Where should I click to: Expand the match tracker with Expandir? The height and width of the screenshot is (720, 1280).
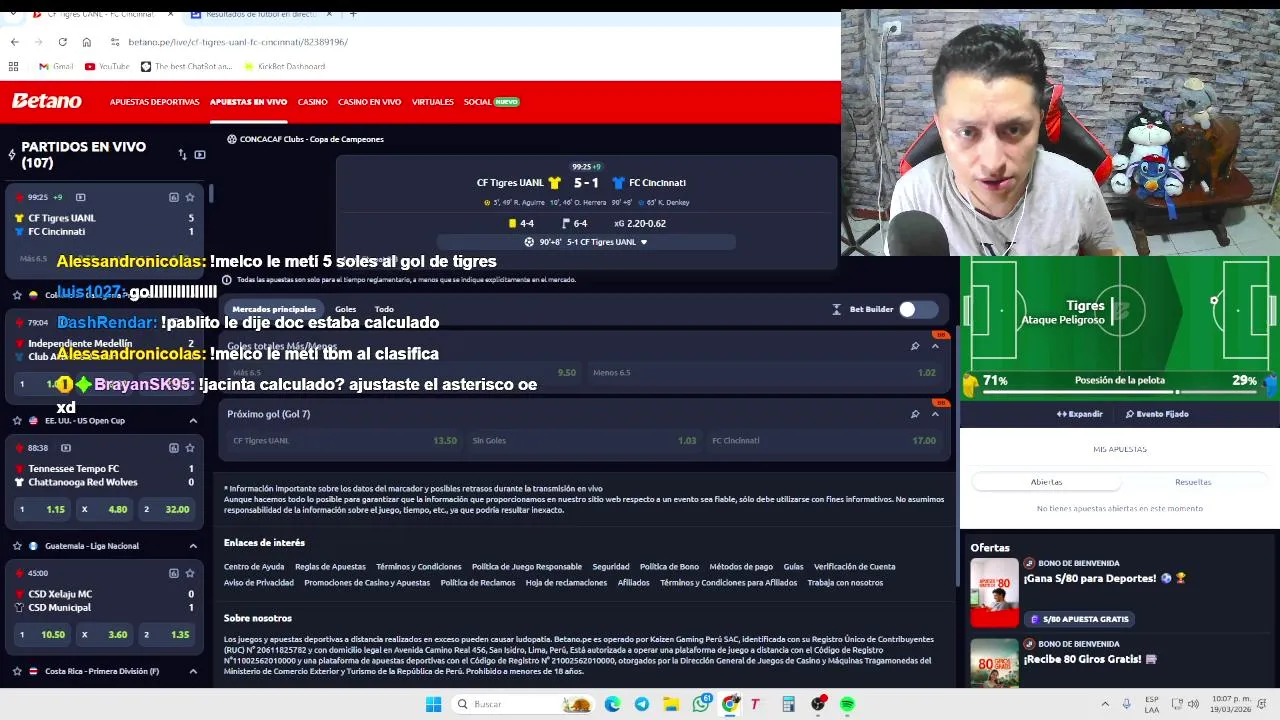click(1080, 414)
